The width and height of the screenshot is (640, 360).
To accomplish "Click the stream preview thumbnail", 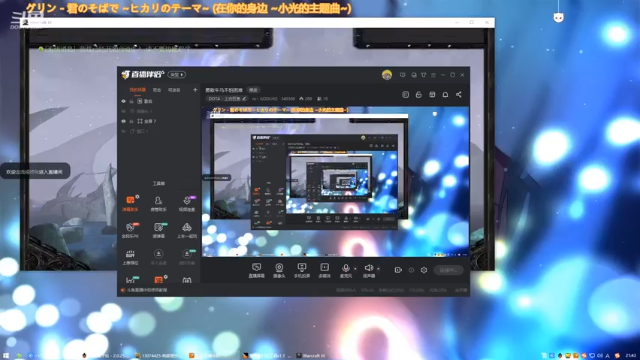I will (x=336, y=182).
